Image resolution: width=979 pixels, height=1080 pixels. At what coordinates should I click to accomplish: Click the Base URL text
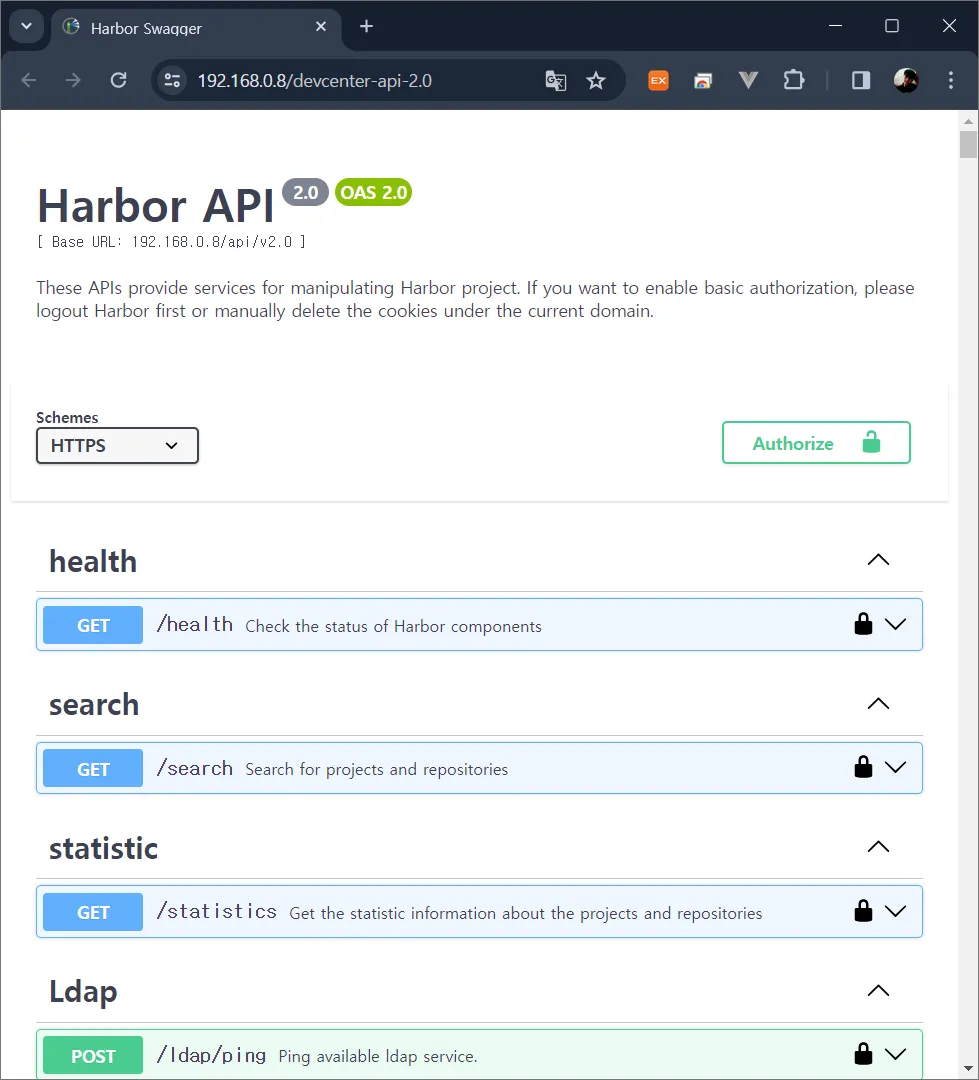pos(172,242)
